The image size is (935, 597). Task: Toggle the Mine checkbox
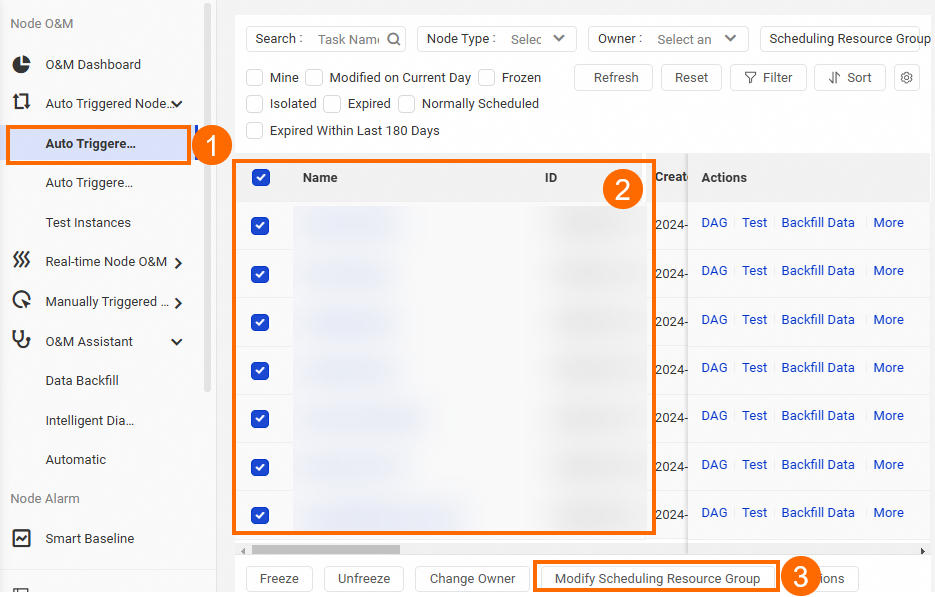point(255,78)
